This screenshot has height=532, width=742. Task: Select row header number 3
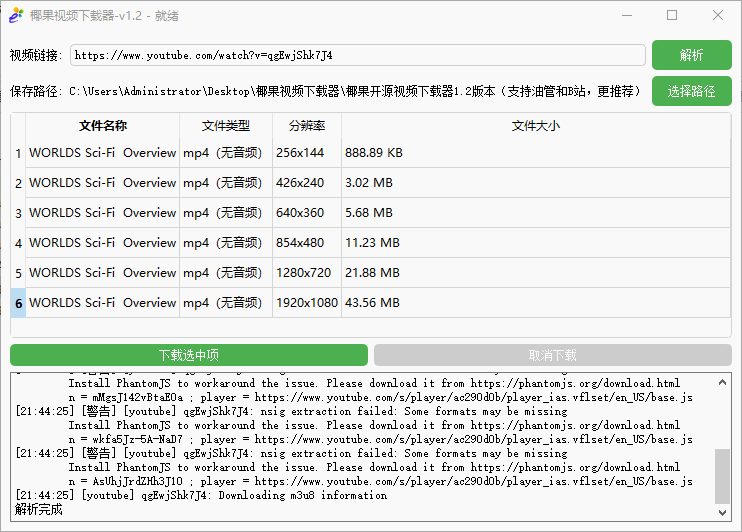18,213
